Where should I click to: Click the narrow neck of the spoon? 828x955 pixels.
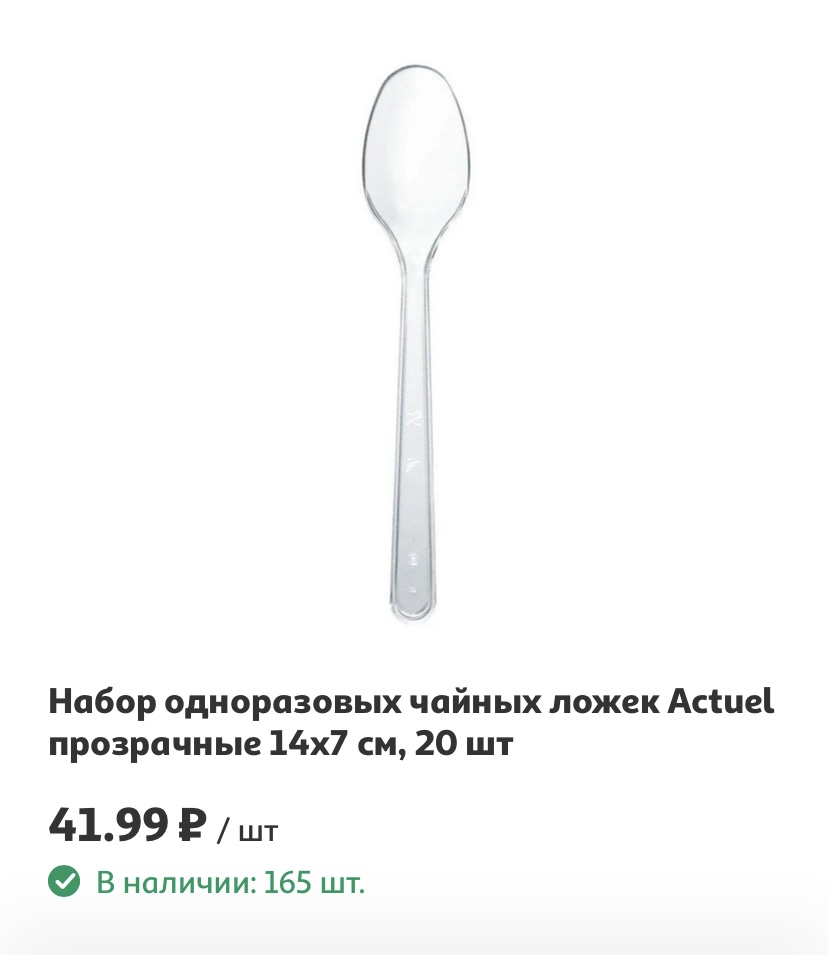415,256
